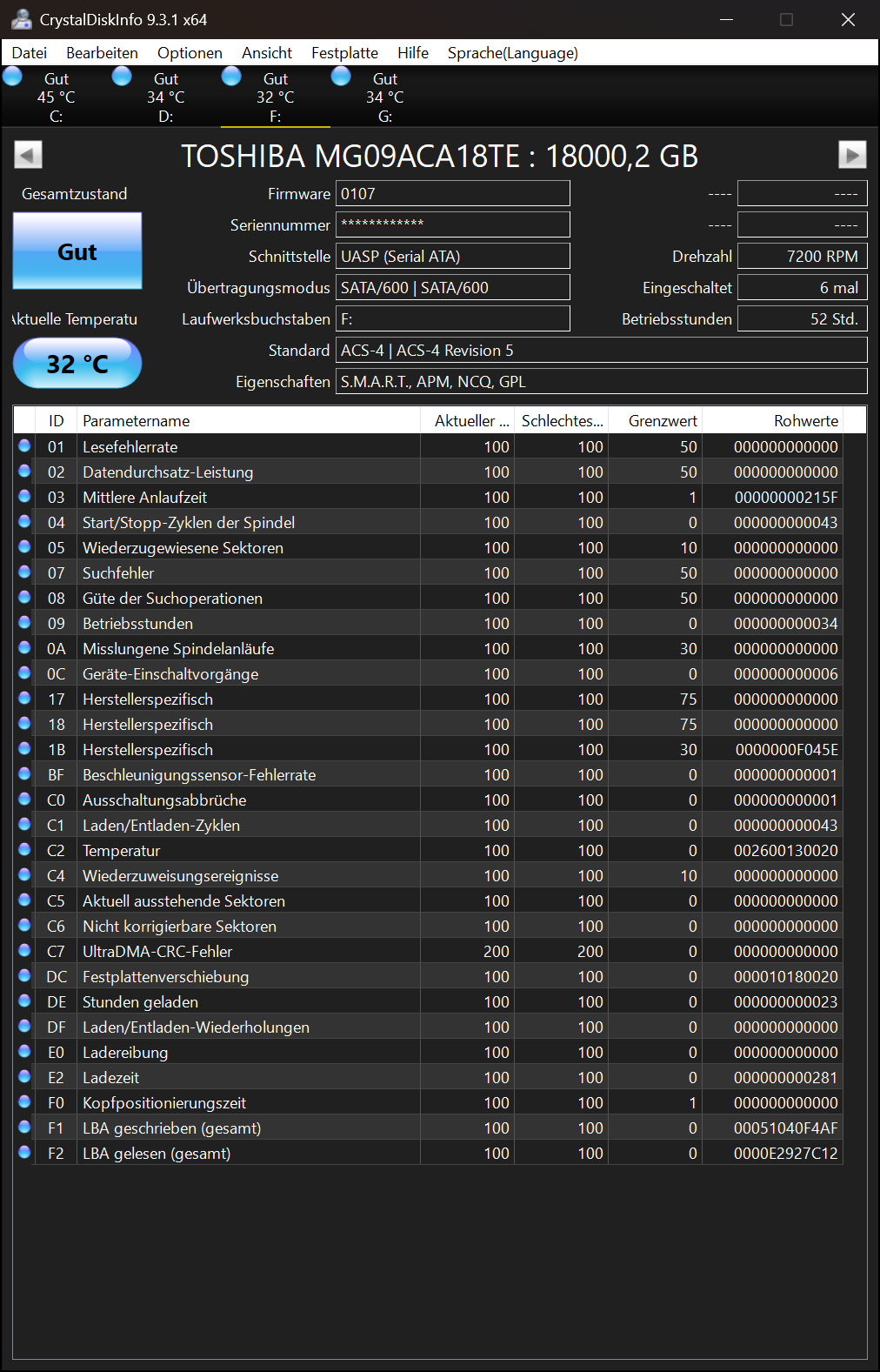Click status dot of Wiederzuweisungsereignisse row
Viewport: 880px width, 1372px height.
coord(24,874)
